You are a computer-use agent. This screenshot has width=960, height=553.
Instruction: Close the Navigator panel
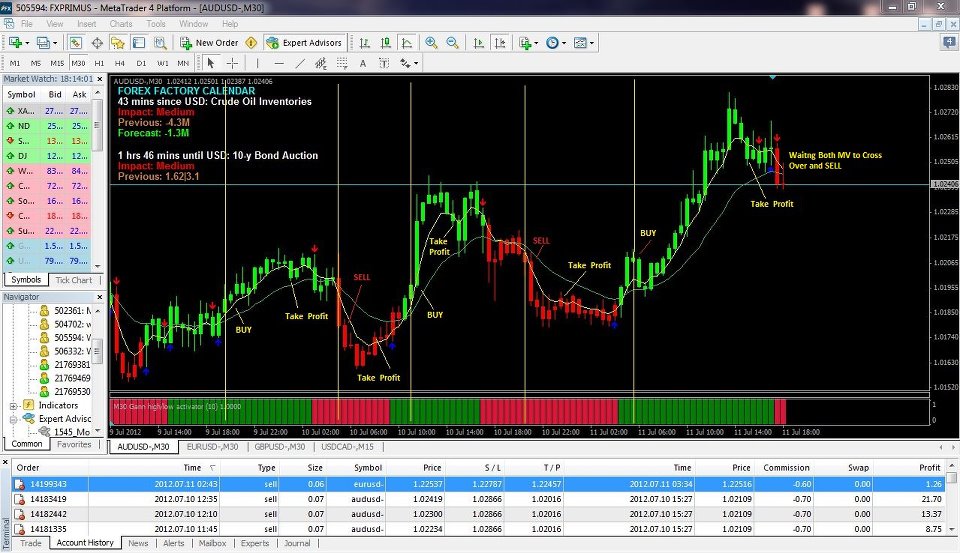pos(98,297)
